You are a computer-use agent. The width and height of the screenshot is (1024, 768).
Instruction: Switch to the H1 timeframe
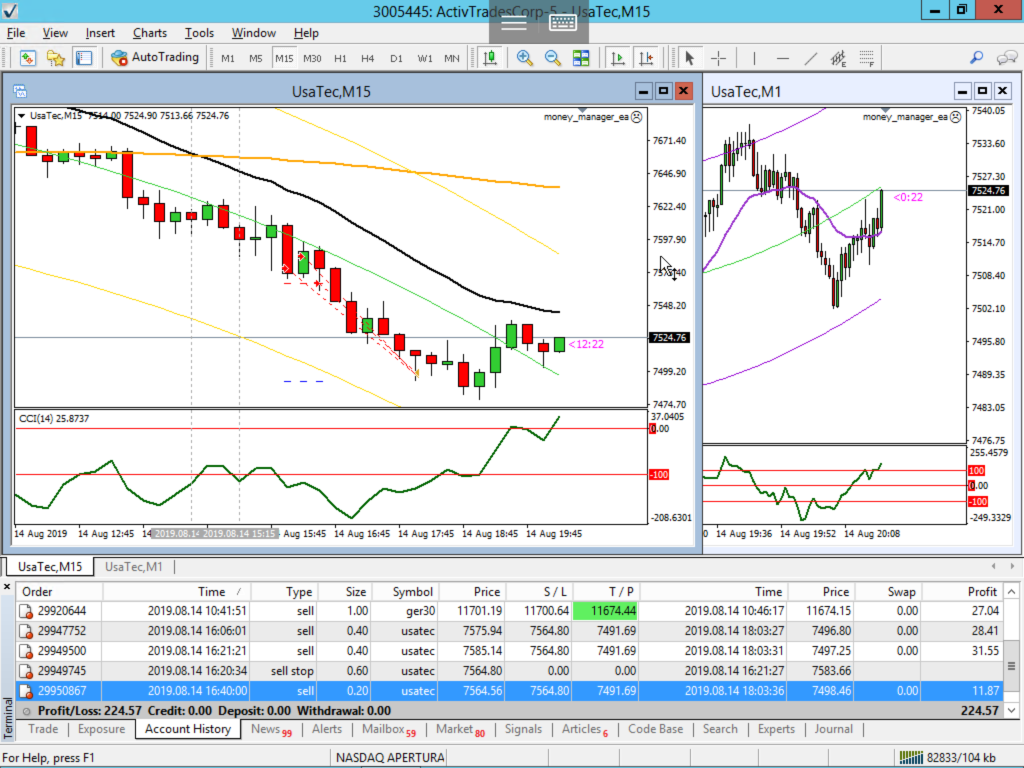tap(340, 58)
